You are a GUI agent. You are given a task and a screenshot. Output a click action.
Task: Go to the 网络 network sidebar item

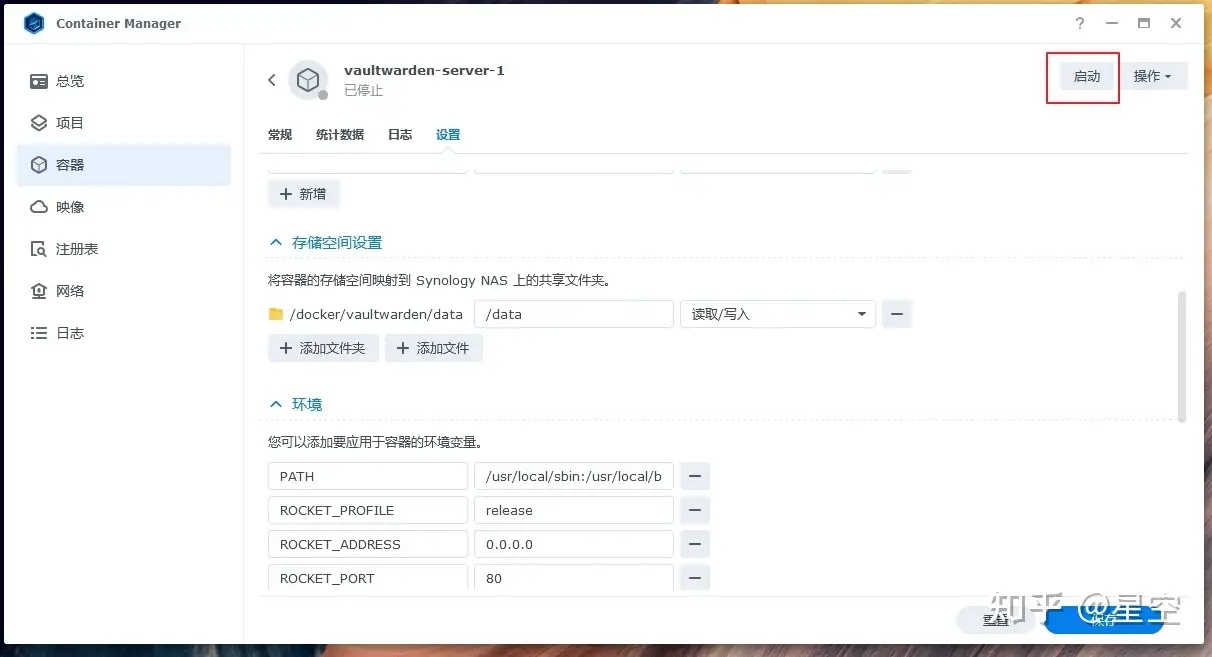click(70, 291)
